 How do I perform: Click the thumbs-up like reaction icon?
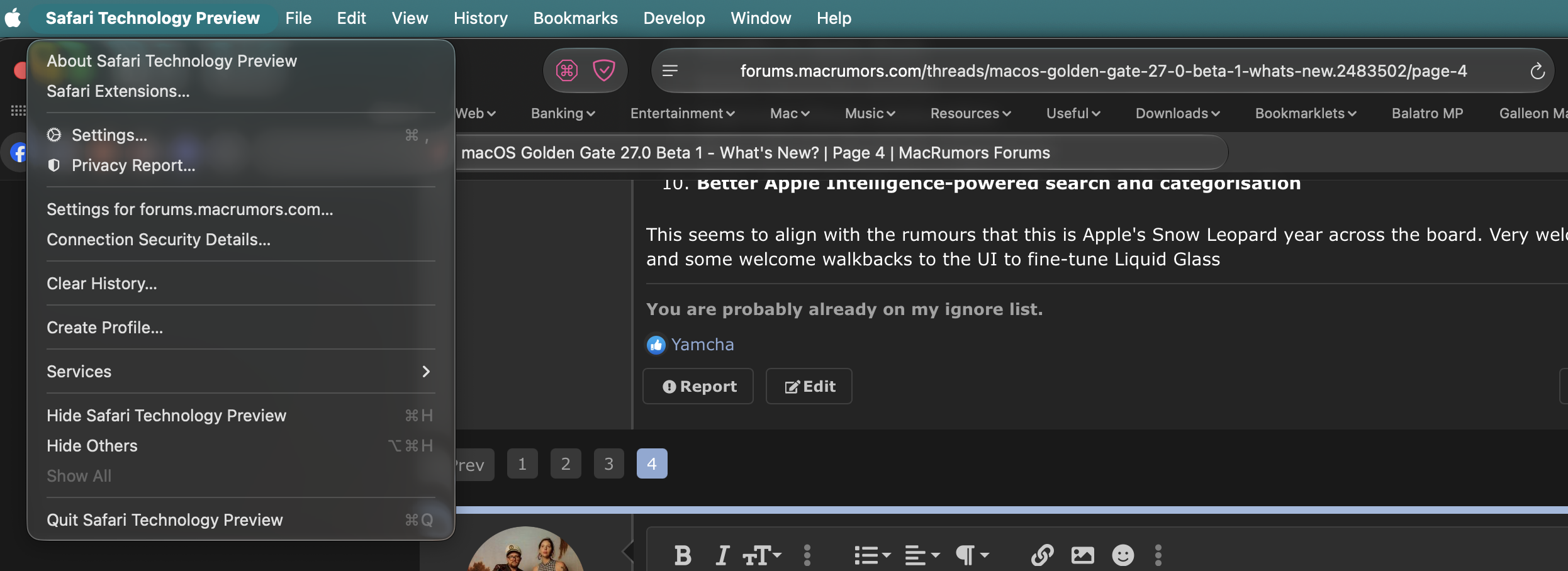click(656, 345)
